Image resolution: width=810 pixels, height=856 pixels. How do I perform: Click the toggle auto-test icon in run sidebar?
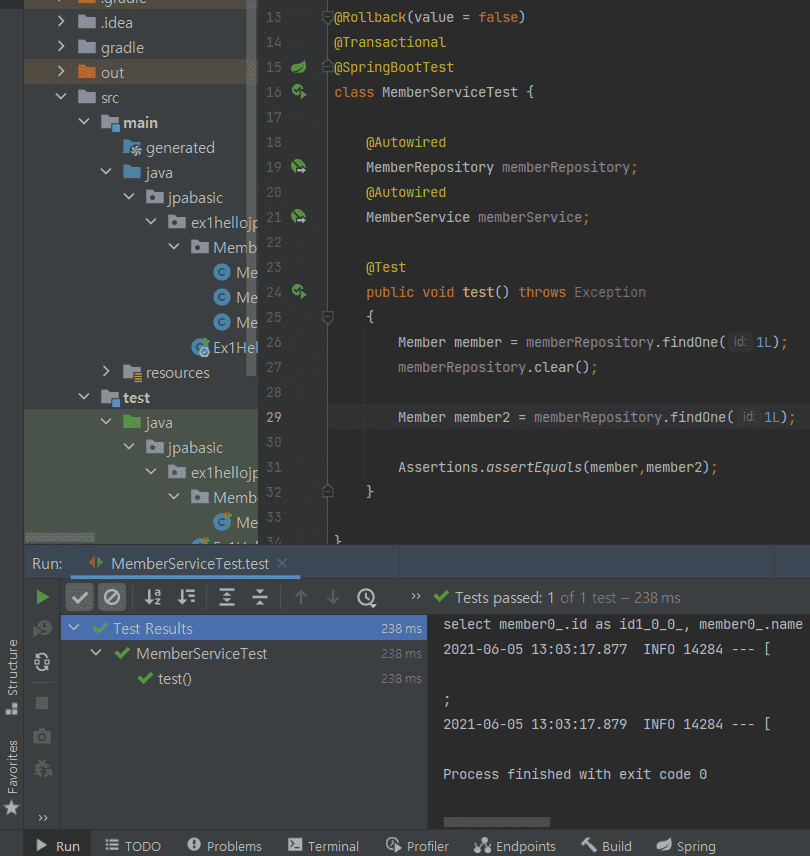click(x=42, y=661)
